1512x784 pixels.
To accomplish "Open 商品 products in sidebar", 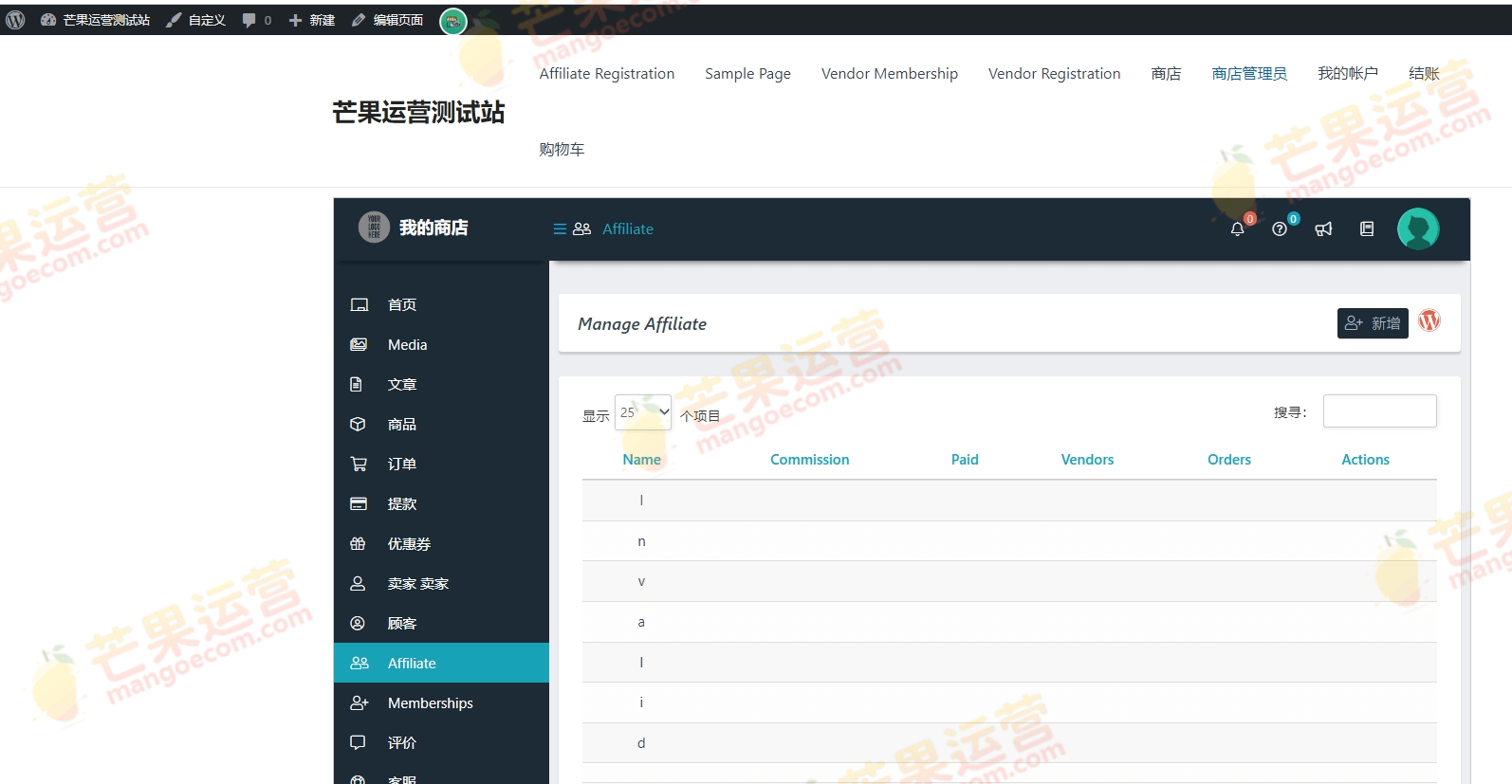I will click(x=441, y=425).
